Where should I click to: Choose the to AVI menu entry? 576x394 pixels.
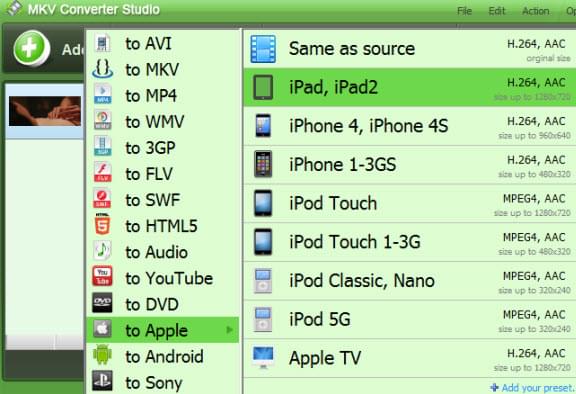tap(163, 43)
